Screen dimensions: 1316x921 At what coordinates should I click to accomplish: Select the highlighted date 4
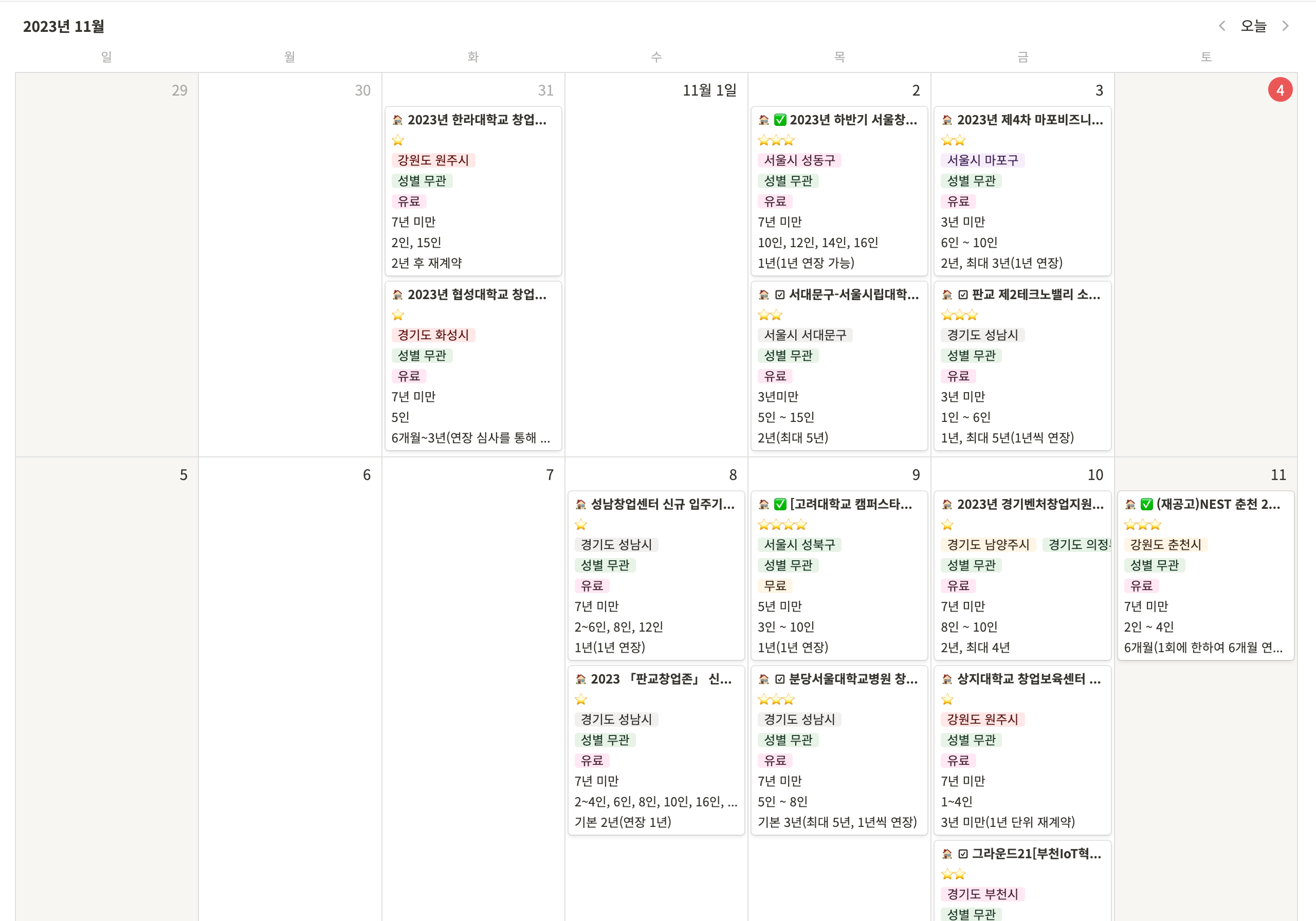click(x=1280, y=90)
